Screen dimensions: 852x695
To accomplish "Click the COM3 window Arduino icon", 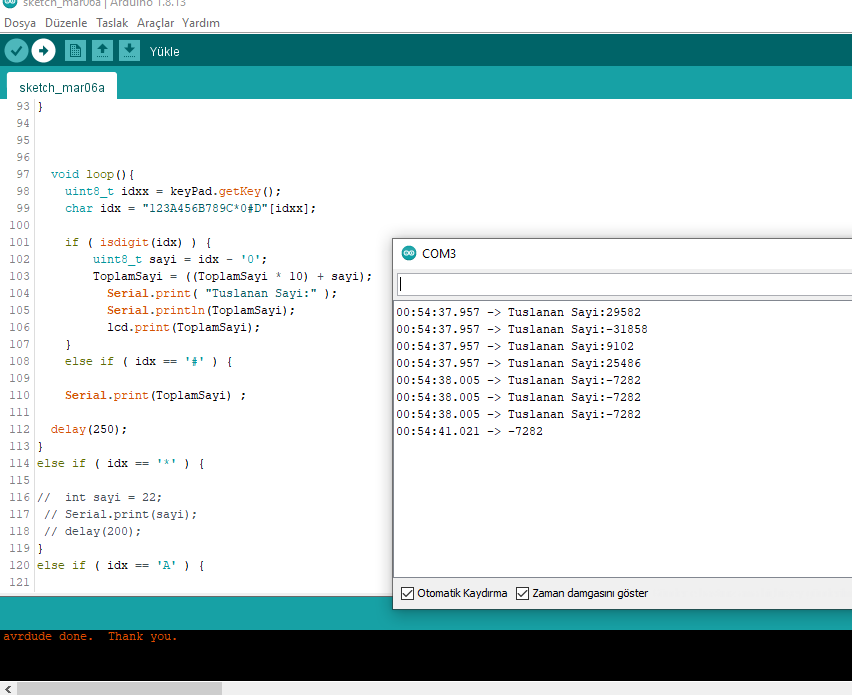I will coord(408,253).
